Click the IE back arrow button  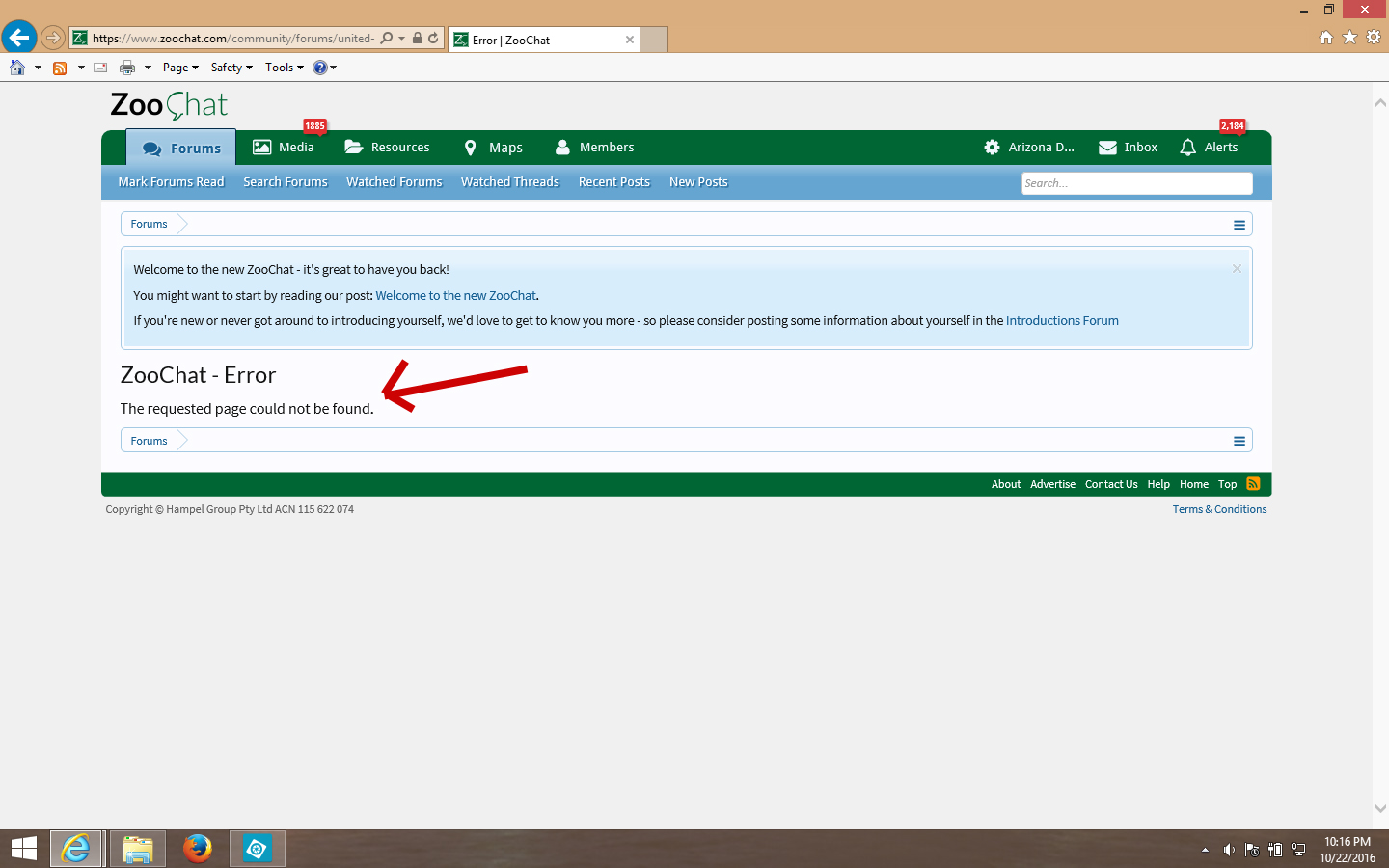point(19,38)
